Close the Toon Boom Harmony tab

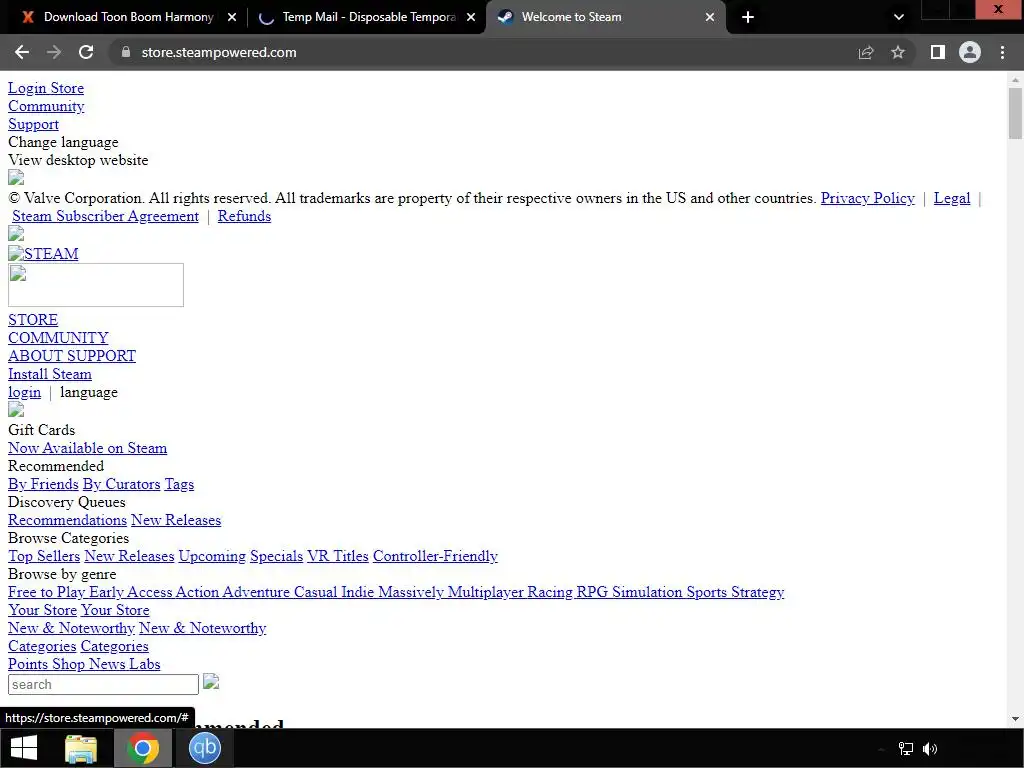(x=232, y=18)
